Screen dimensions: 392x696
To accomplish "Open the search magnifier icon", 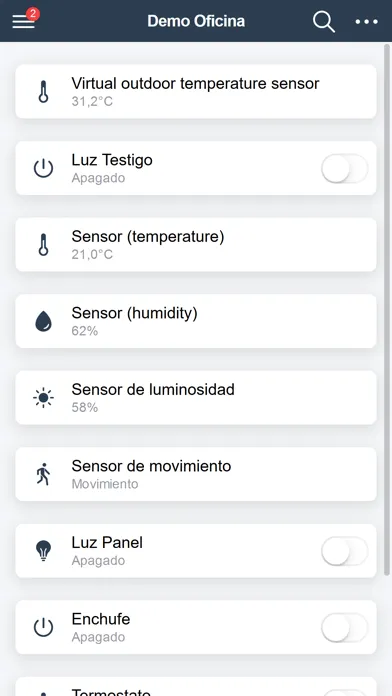I will 324,21.
